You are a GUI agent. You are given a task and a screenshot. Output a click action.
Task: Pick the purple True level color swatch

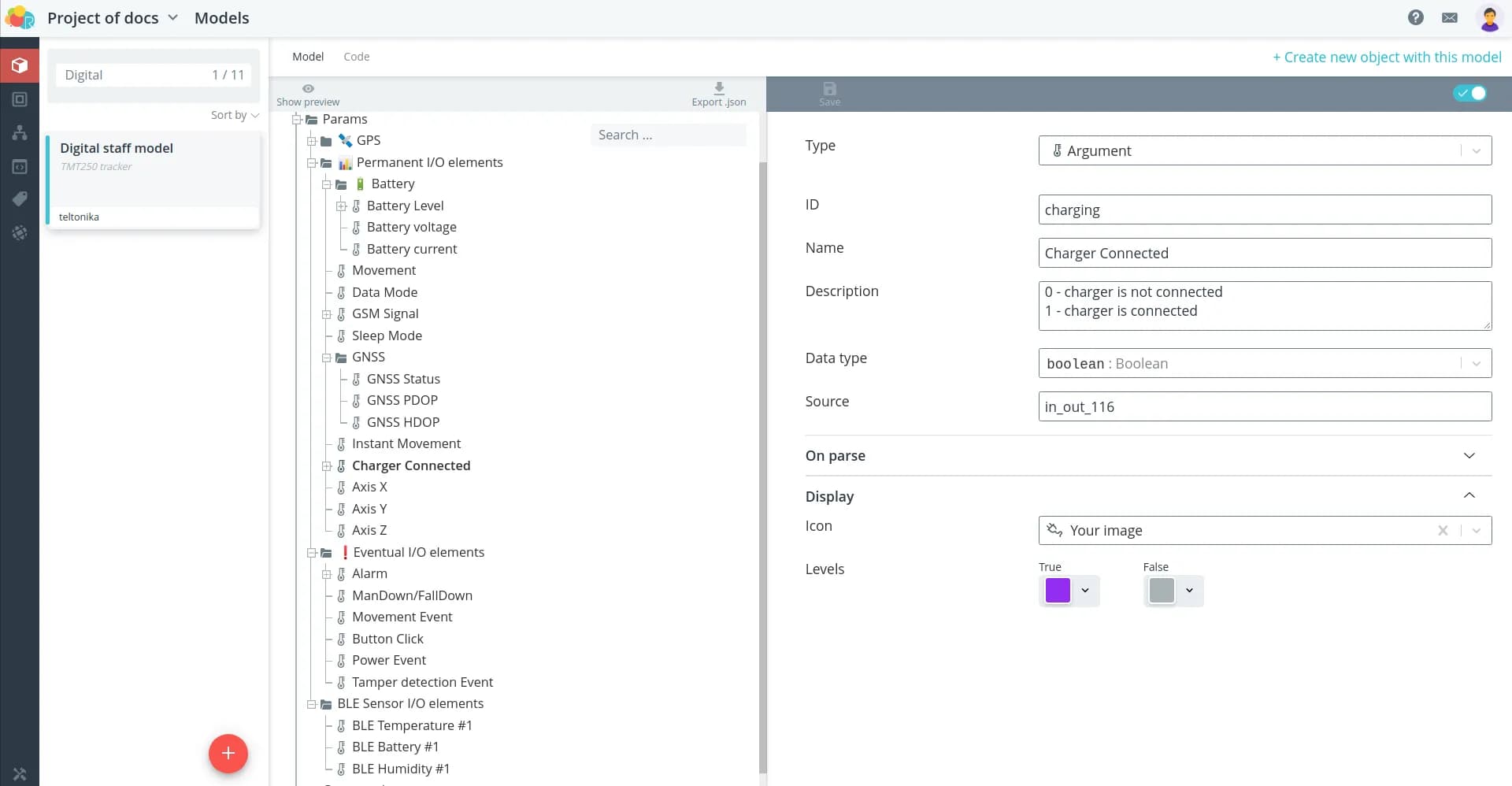[x=1058, y=591]
